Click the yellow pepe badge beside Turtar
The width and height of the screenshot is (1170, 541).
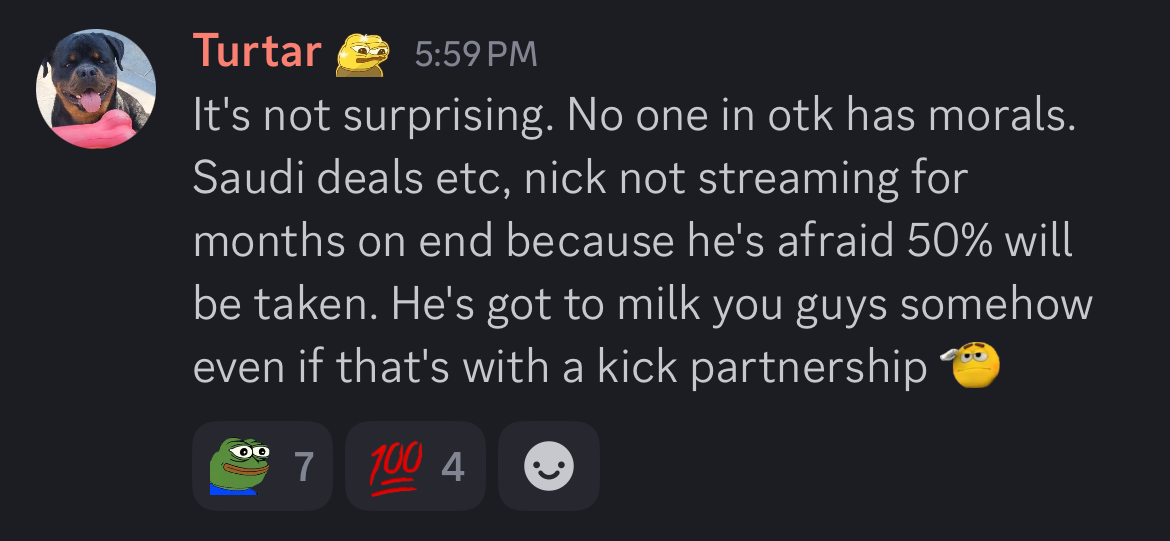362,54
